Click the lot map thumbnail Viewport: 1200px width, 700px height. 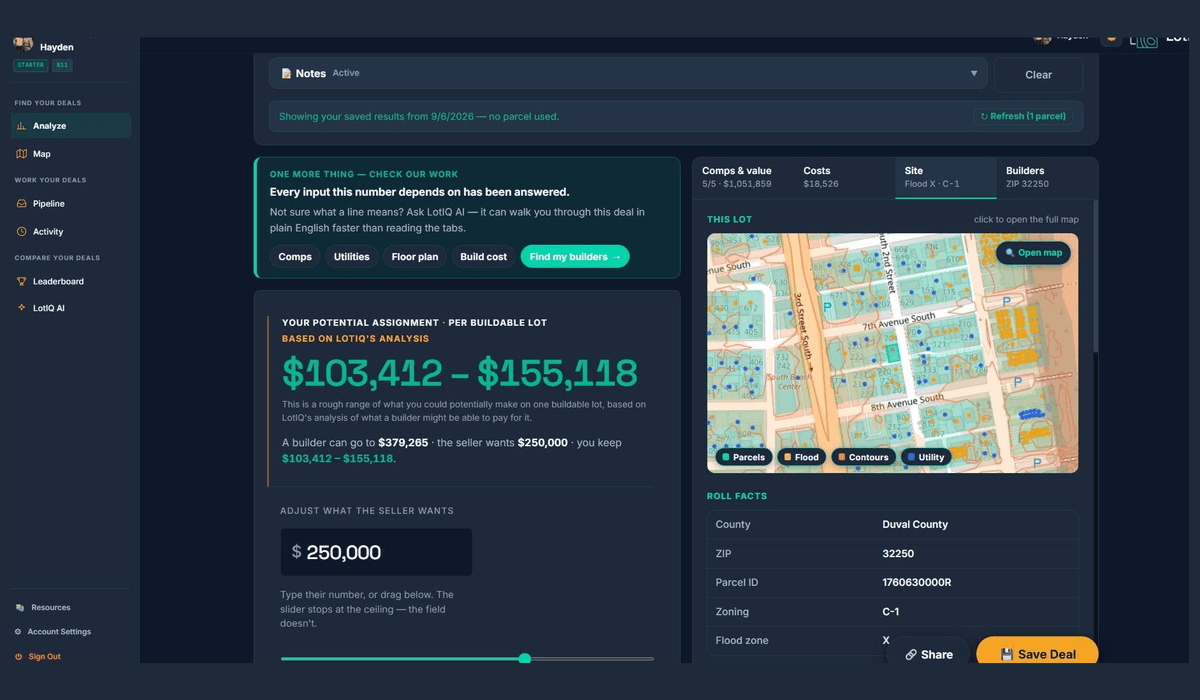point(892,353)
